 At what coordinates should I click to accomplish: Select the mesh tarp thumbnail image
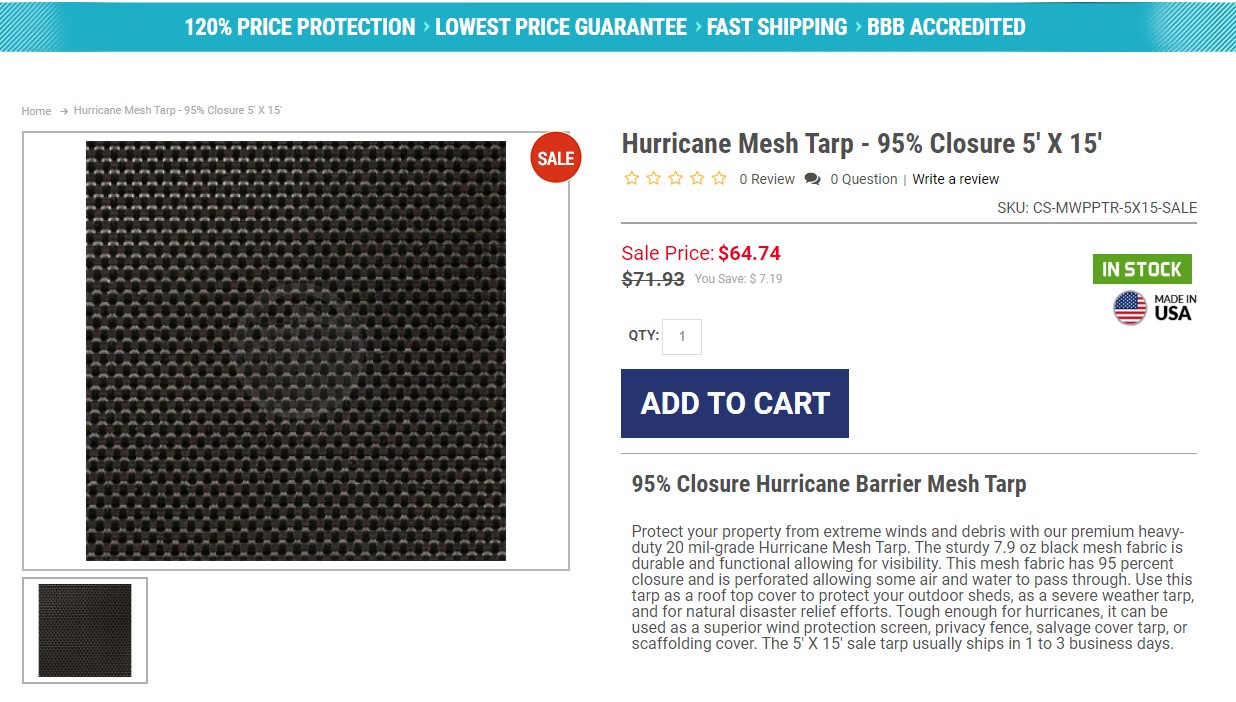click(x=85, y=631)
